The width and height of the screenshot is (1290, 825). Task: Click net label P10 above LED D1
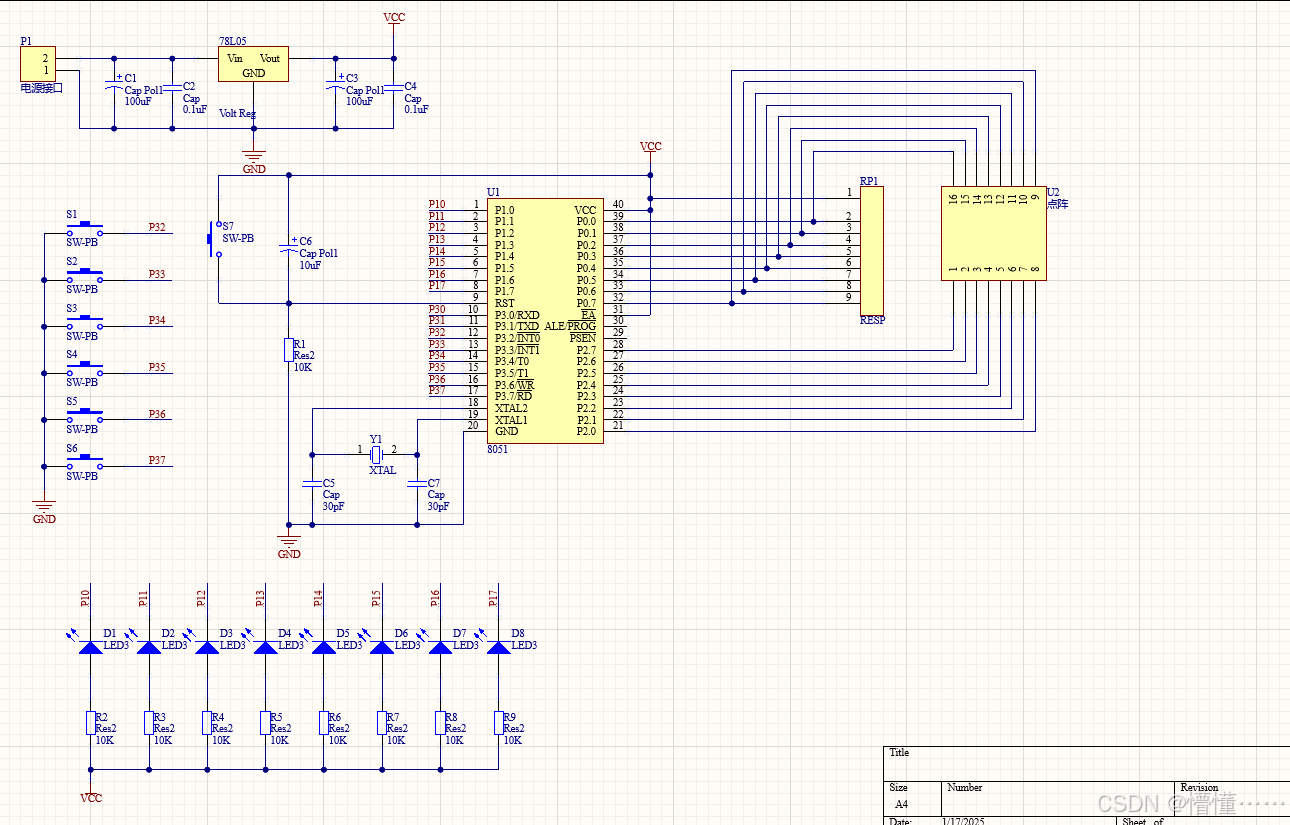click(x=85, y=598)
